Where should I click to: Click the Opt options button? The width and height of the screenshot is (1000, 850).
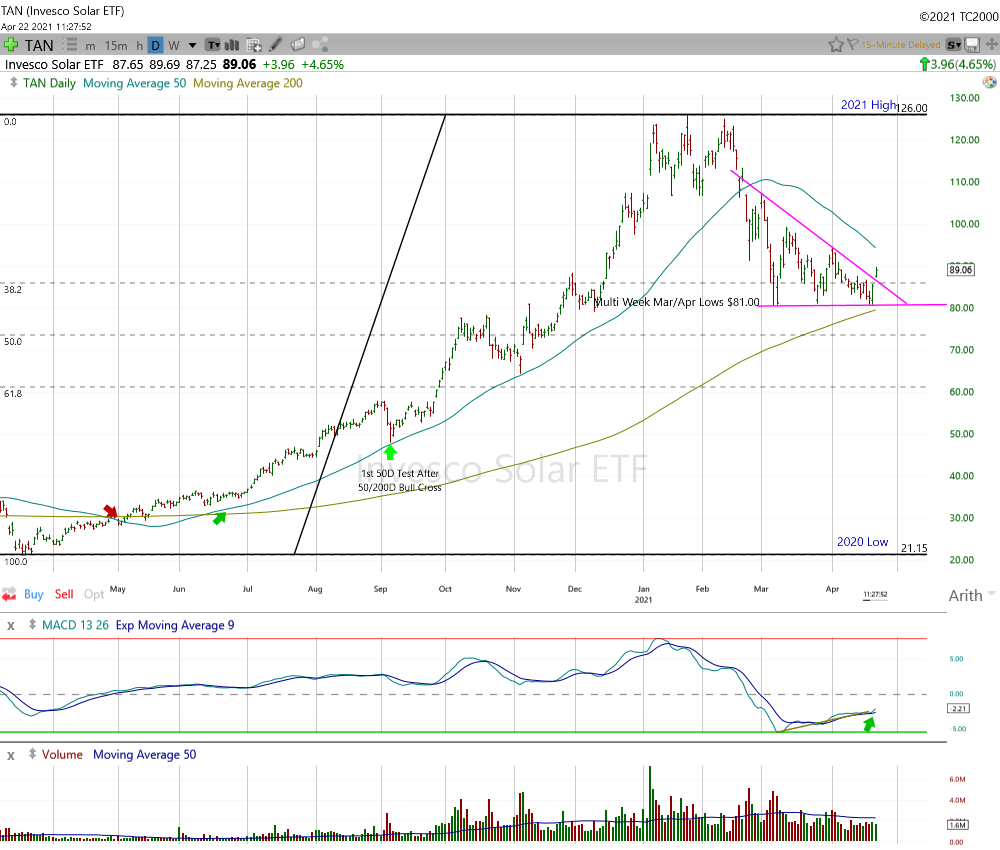pyautogui.click(x=94, y=594)
